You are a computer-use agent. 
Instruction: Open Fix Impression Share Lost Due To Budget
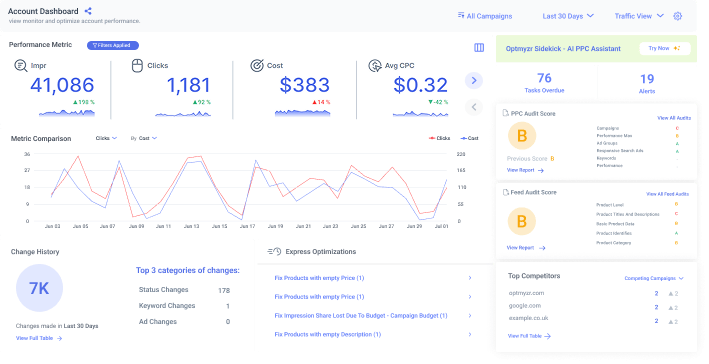[361, 316]
